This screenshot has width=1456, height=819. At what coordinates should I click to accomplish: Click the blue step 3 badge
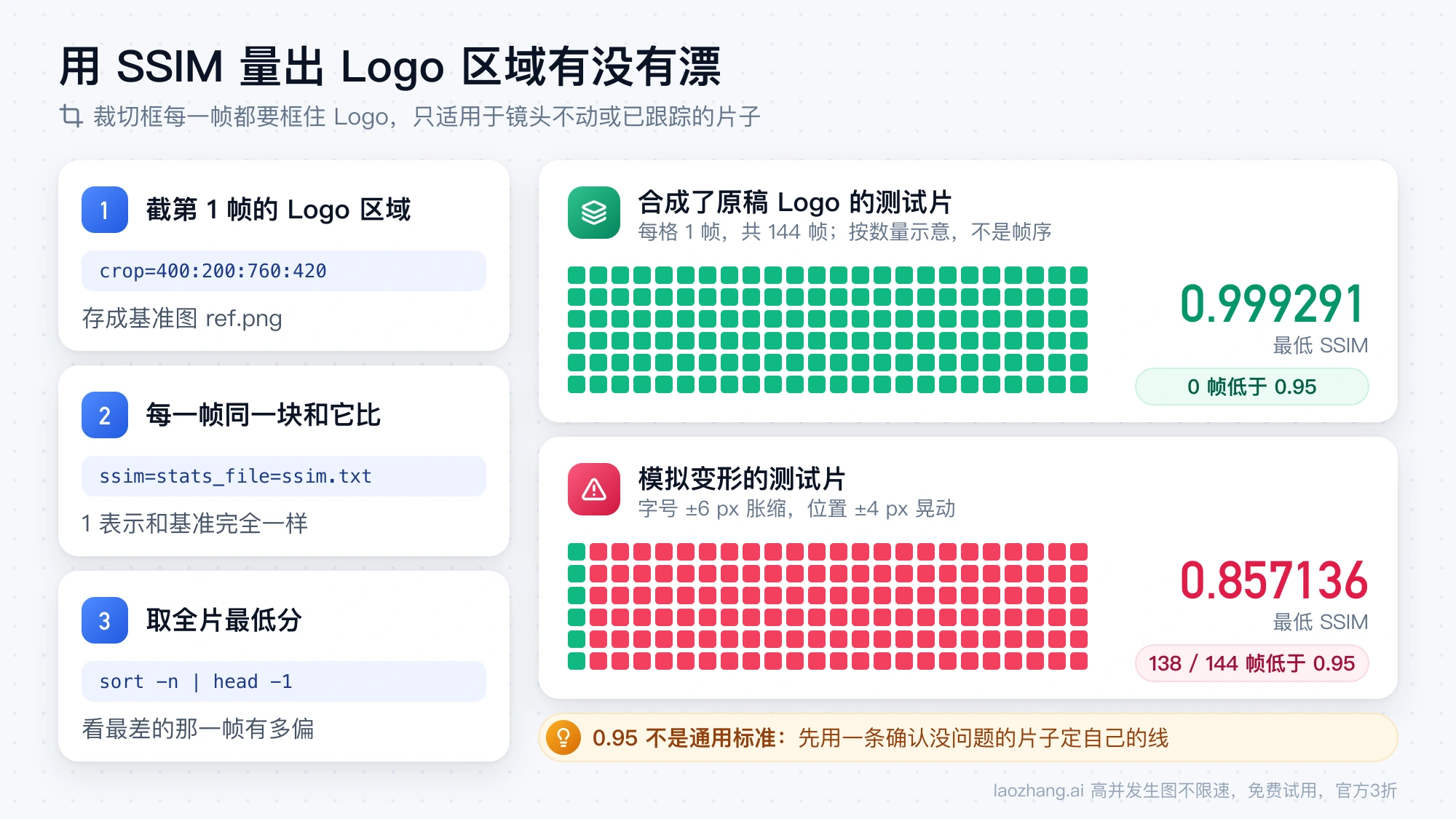pyautogui.click(x=105, y=620)
